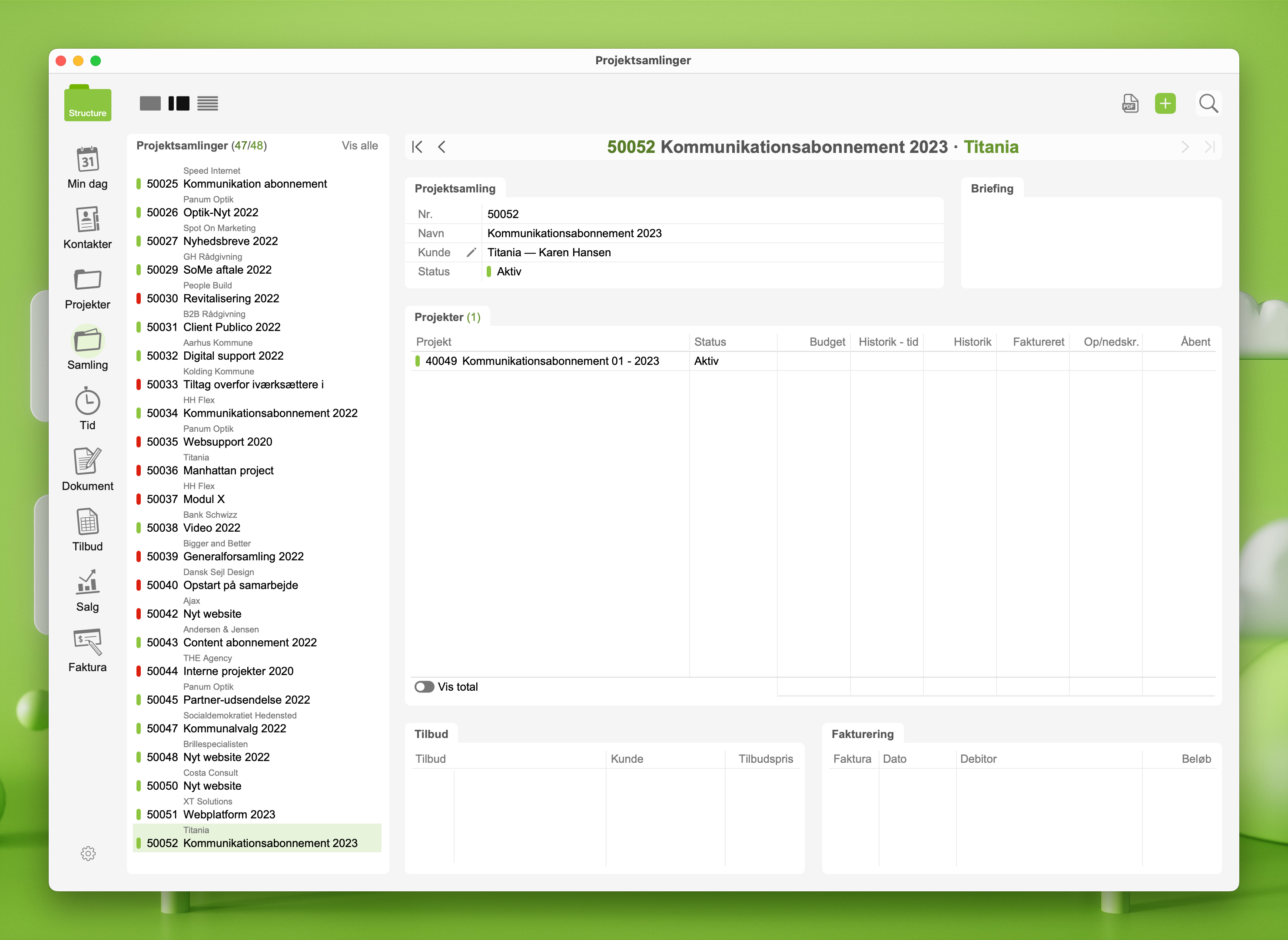Open the Kontakter sidebar icon

point(88,220)
